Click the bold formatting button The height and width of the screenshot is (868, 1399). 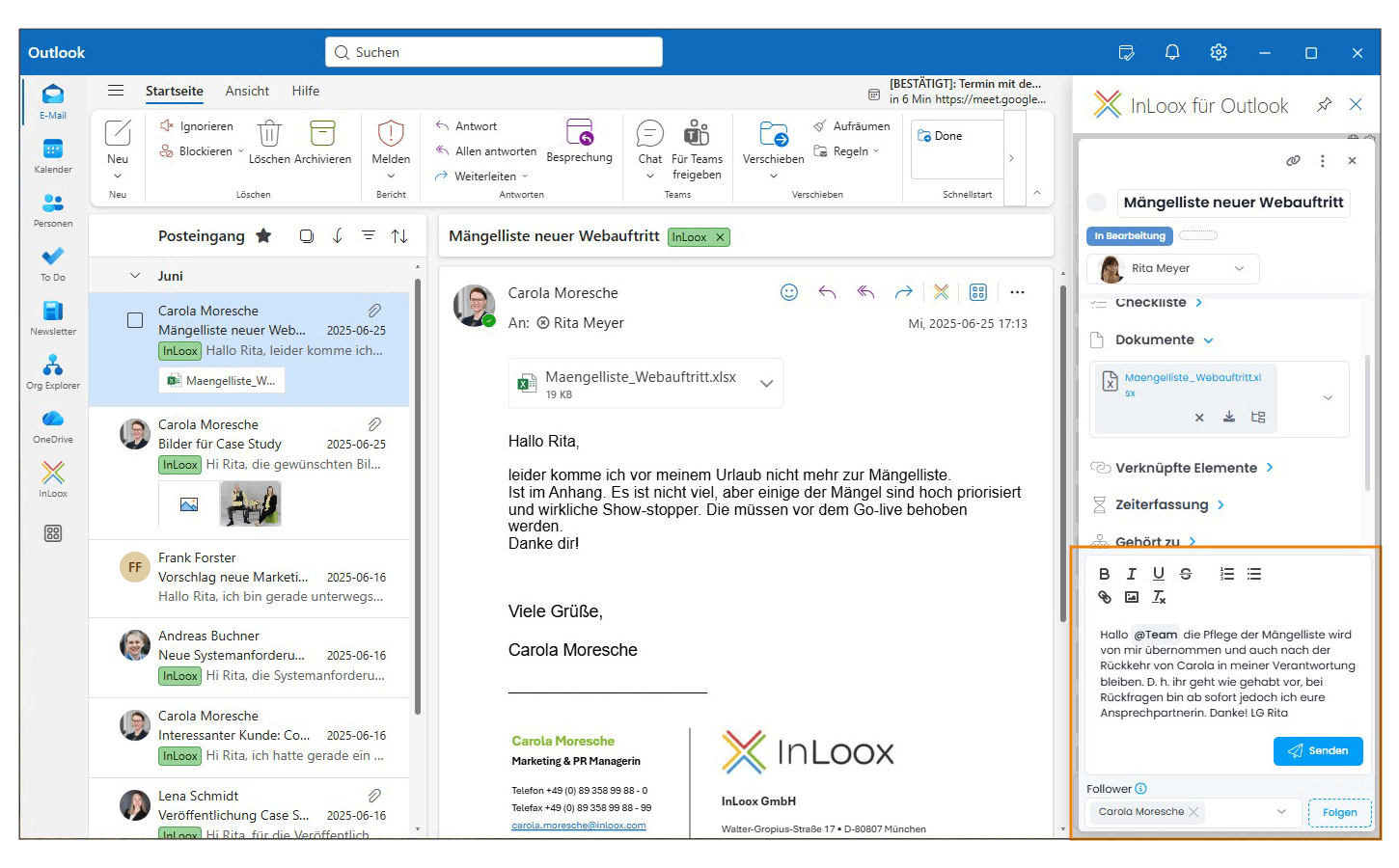coord(1105,574)
